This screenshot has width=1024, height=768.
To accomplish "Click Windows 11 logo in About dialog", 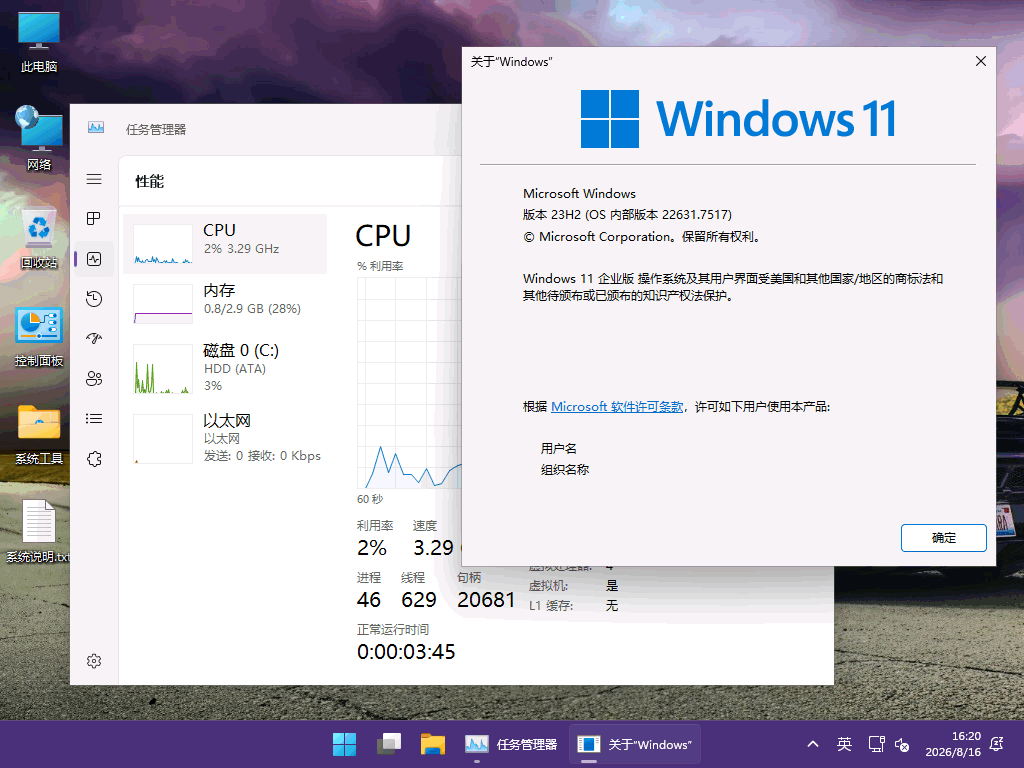I will [x=738, y=119].
